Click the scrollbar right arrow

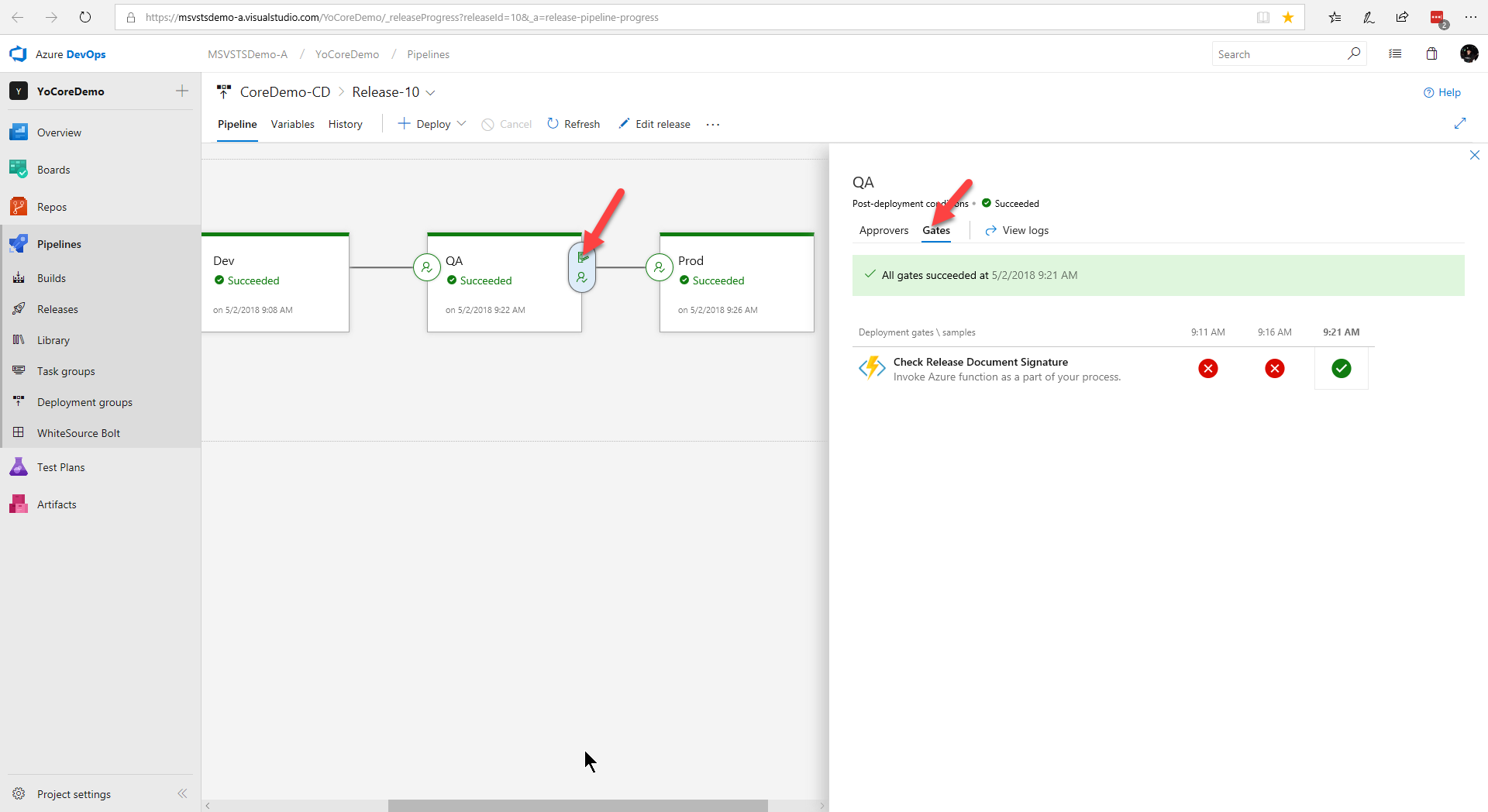822,806
